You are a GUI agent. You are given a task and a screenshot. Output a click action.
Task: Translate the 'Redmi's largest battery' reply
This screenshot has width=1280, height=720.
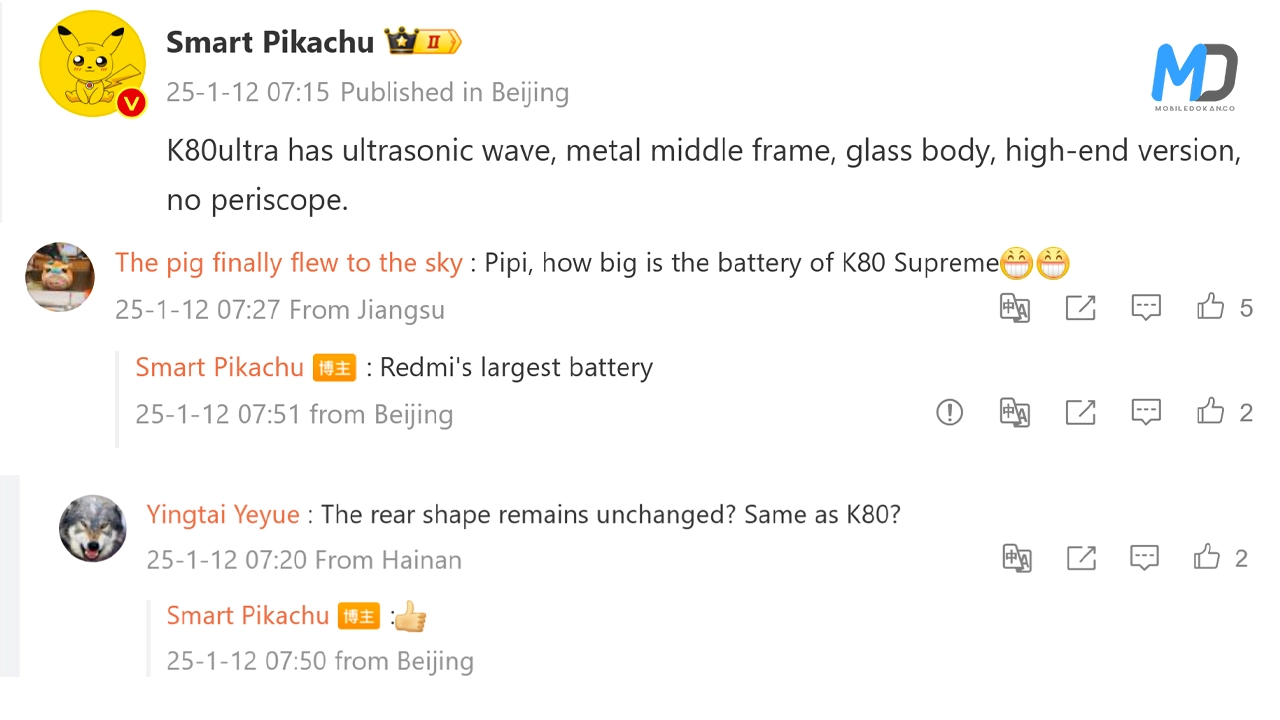point(1015,412)
